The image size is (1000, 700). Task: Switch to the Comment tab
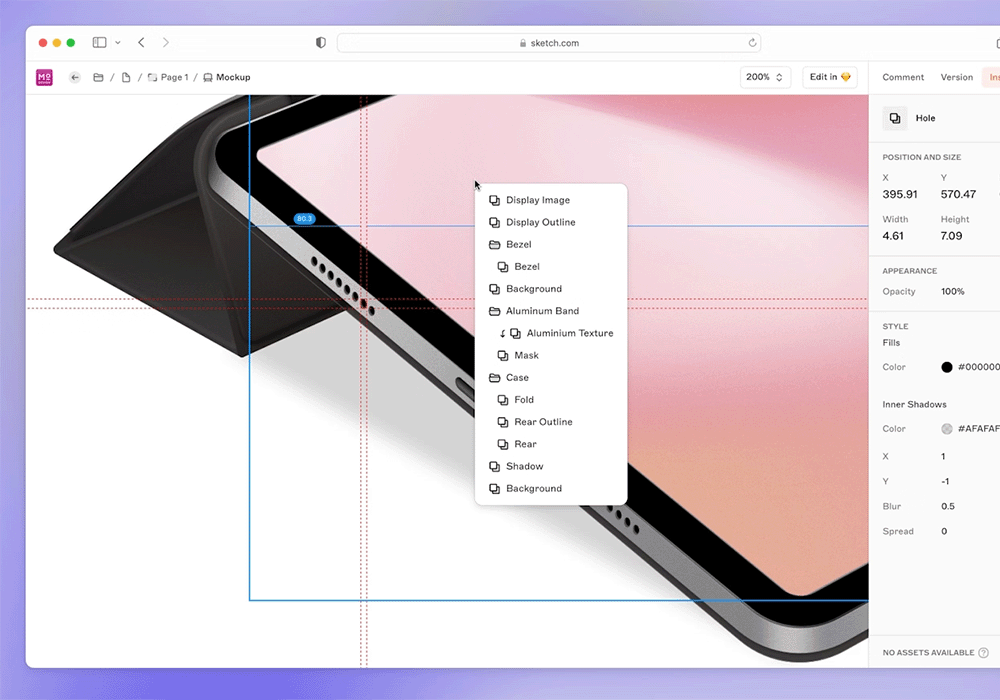pos(903,77)
